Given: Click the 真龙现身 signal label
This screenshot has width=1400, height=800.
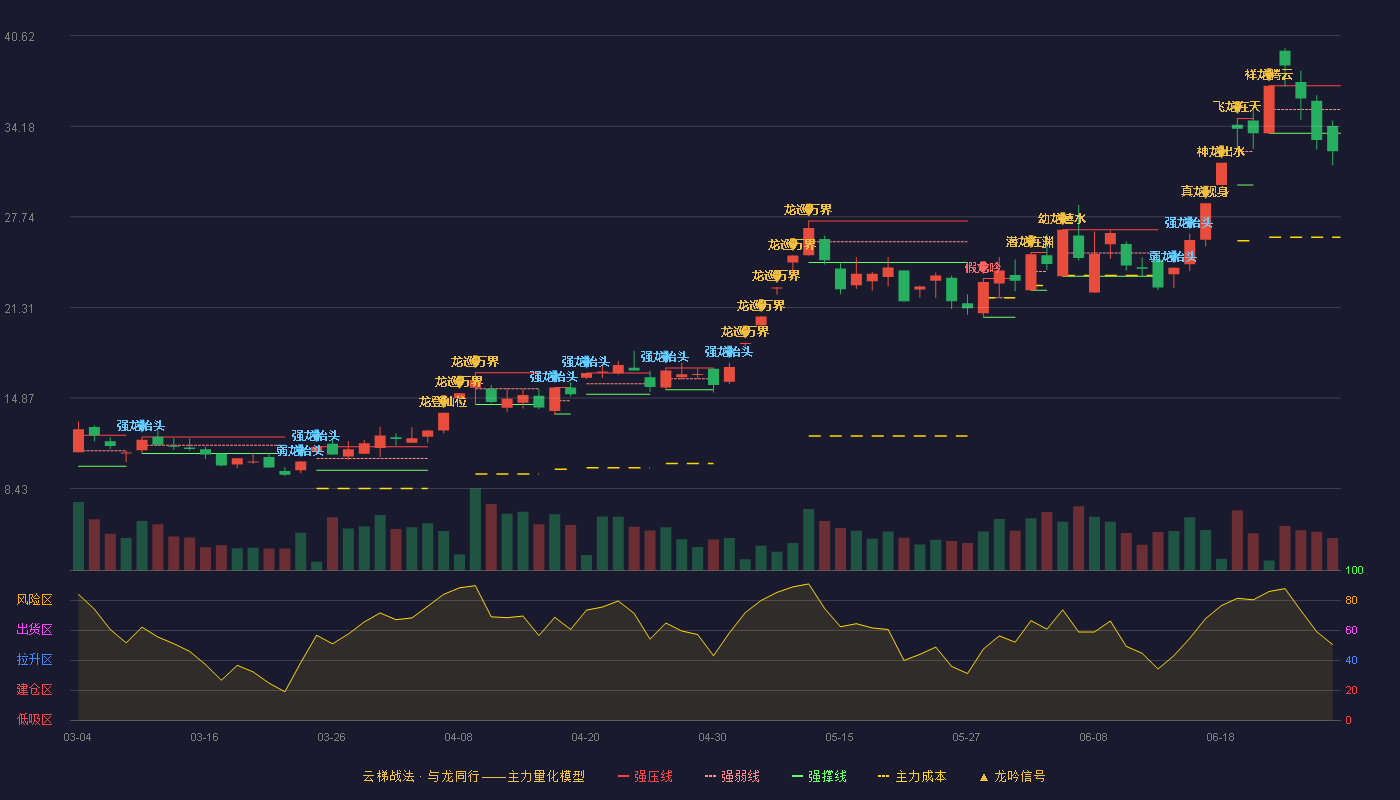Looking at the screenshot, I should [x=1205, y=191].
